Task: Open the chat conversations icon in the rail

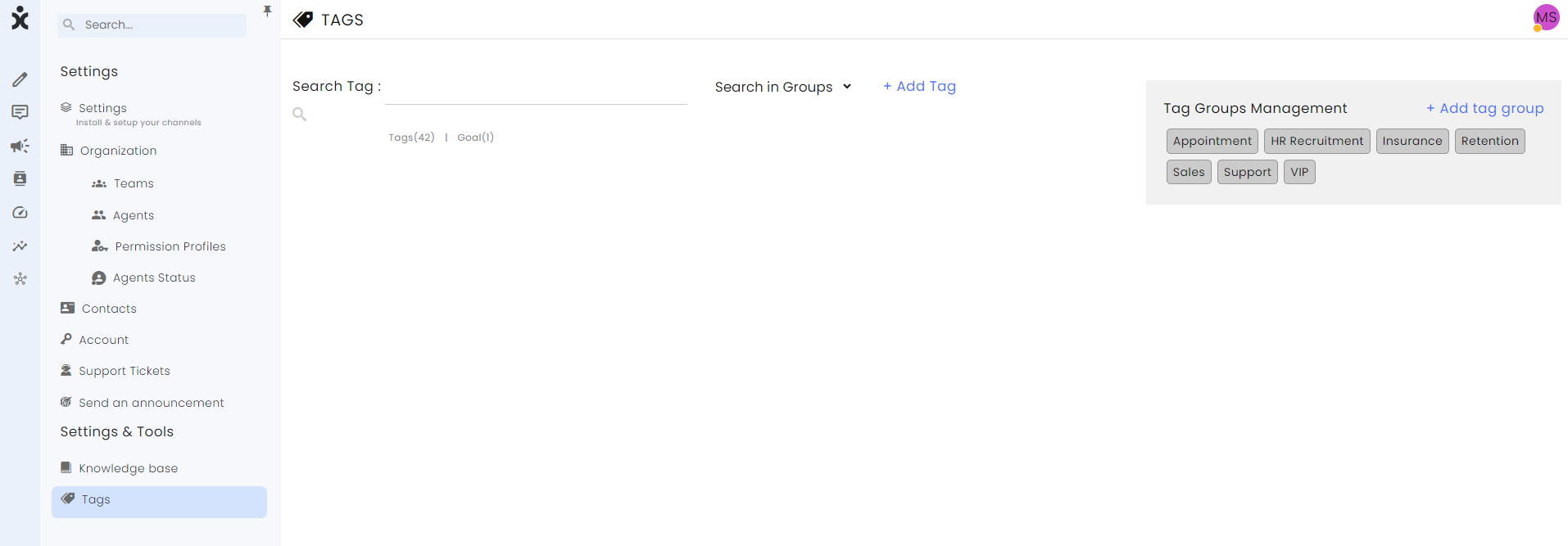Action: coord(20,112)
